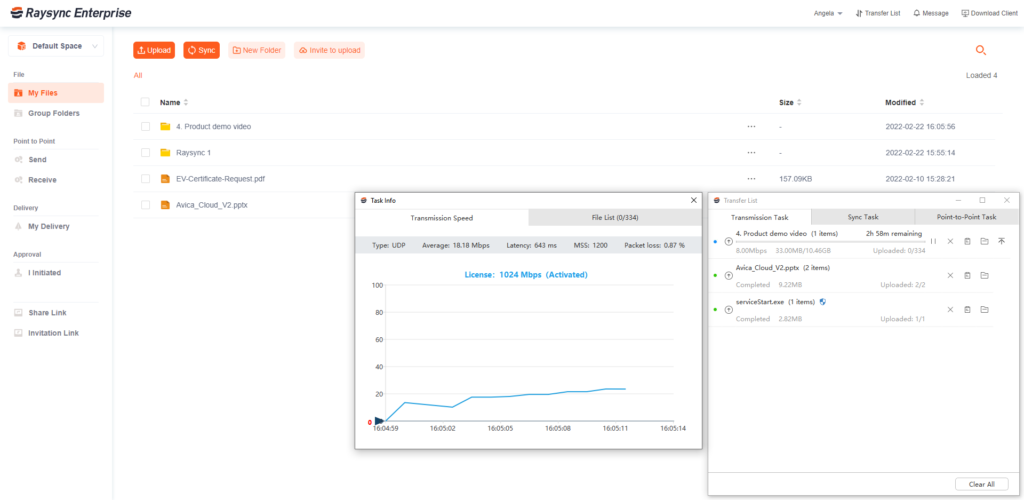The width and height of the screenshot is (1024, 500).
Task: Open Transfer List from the top bar
Action: [880, 13]
